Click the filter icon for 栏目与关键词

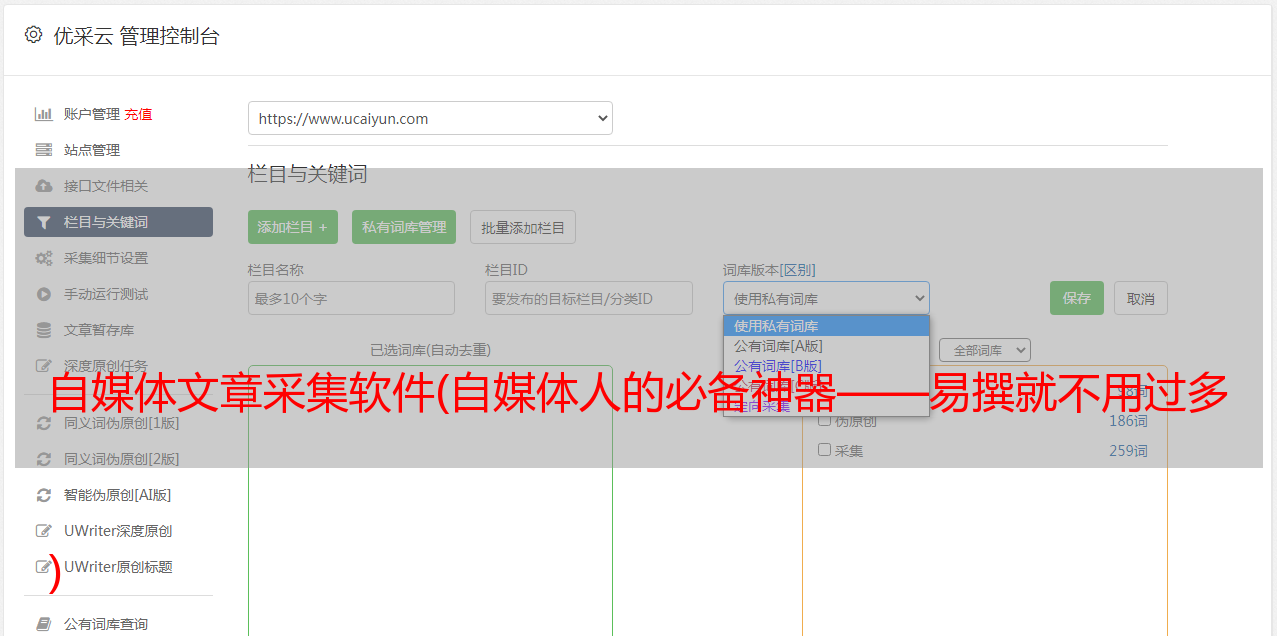click(x=43, y=222)
